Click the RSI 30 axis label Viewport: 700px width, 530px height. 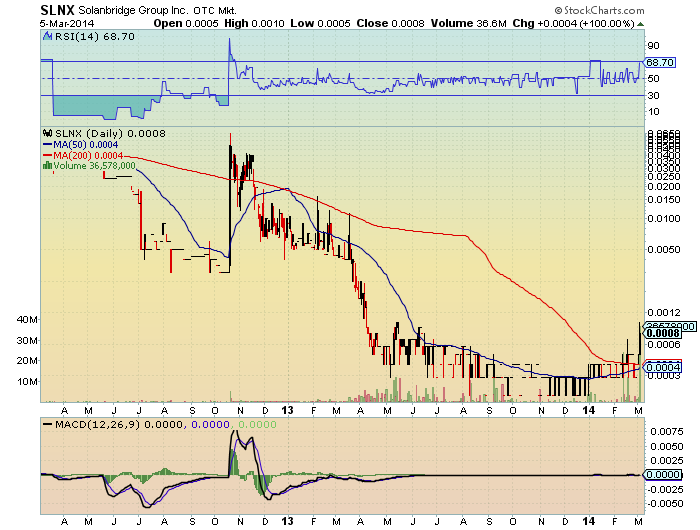pyautogui.click(x=653, y=96)
